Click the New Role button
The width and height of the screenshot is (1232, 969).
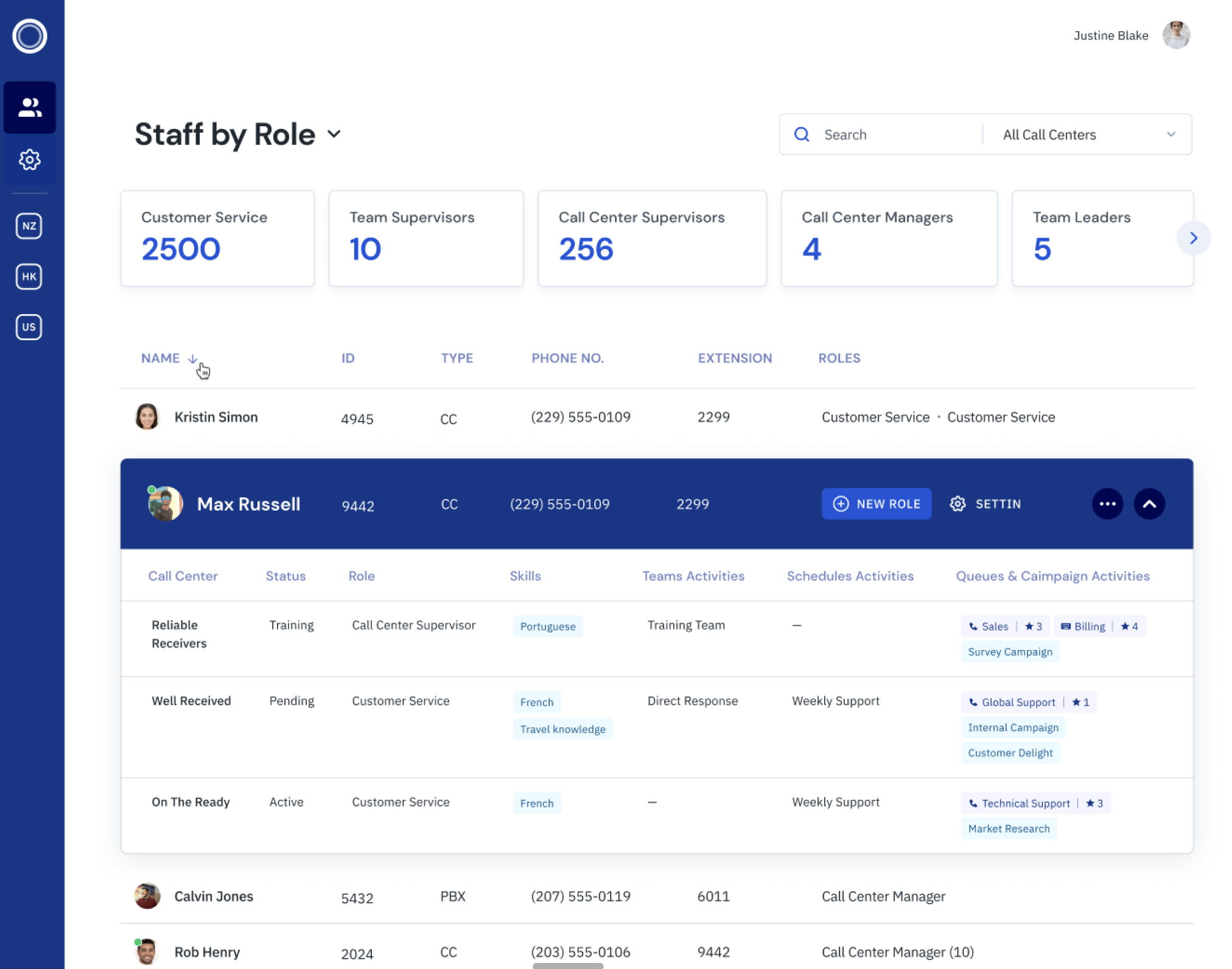(x=876, y=504)
